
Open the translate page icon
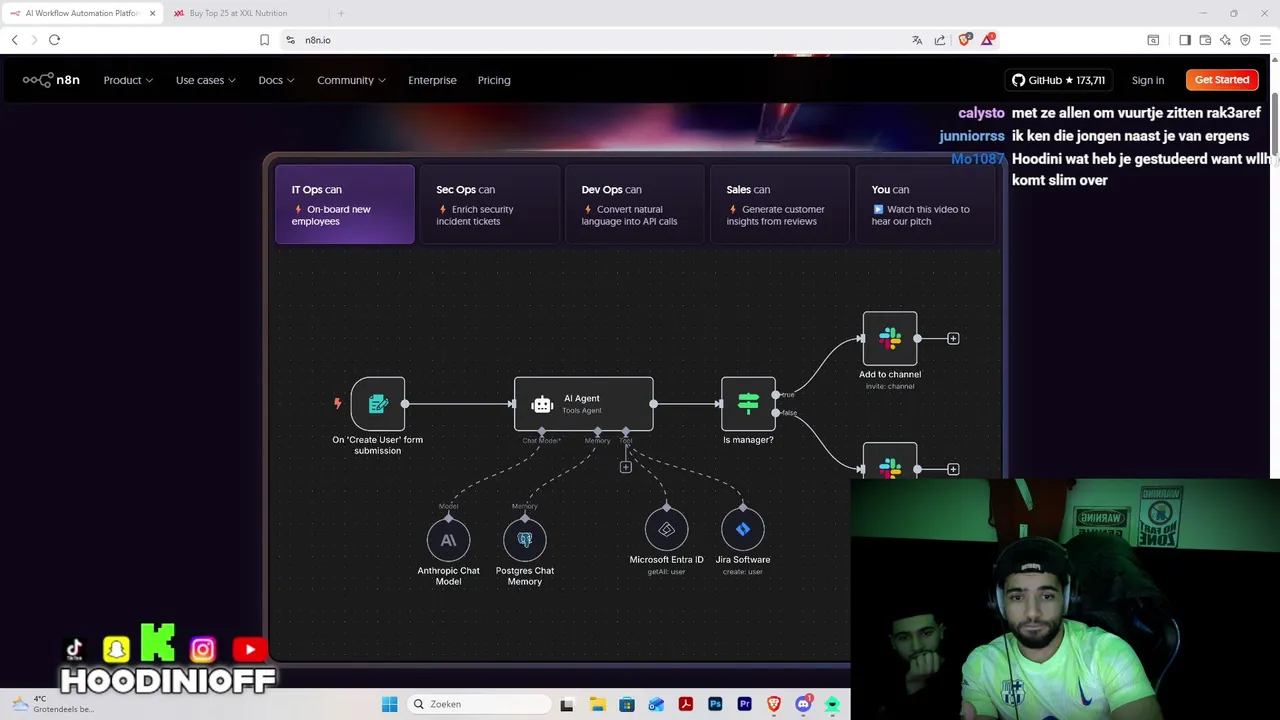pos(917,40)
